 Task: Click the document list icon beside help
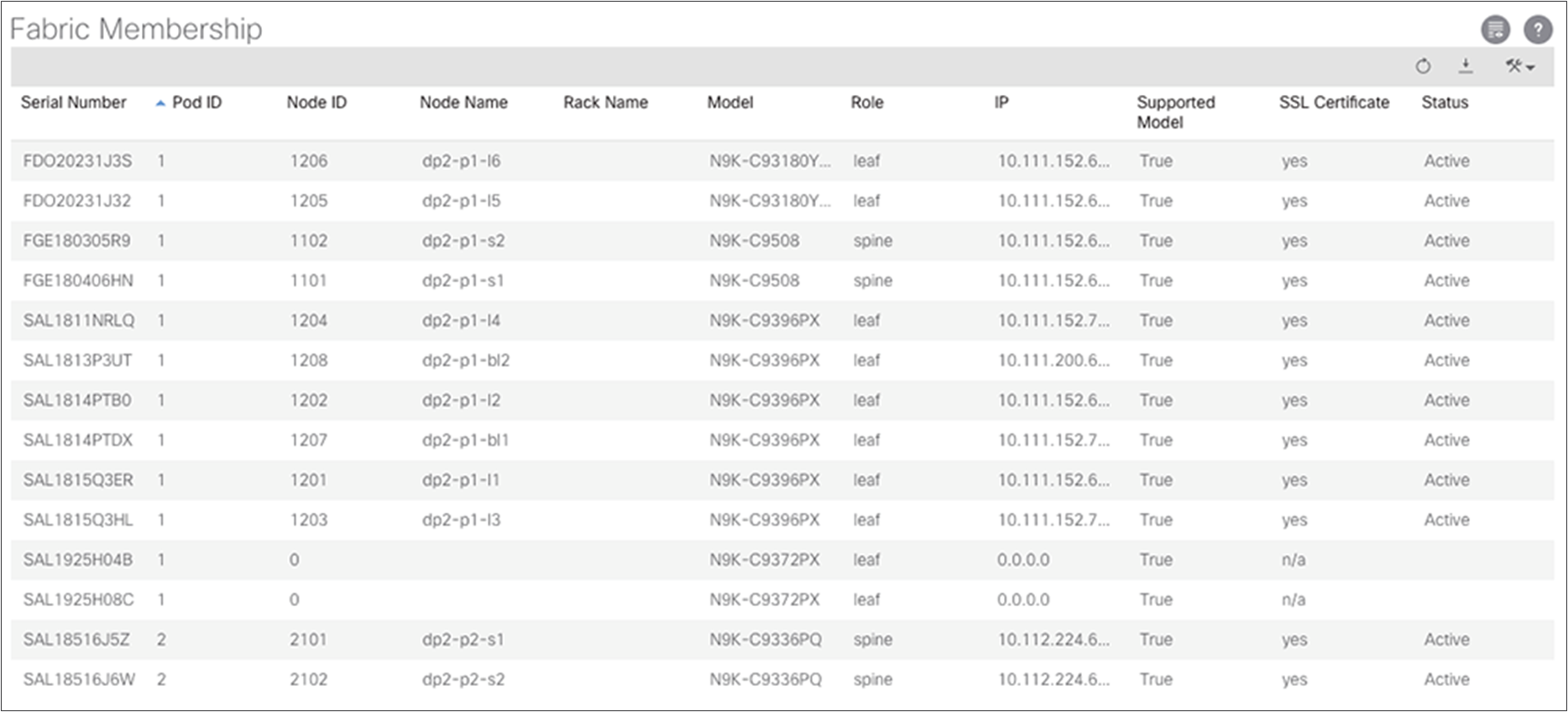[x=1496, y=29]
